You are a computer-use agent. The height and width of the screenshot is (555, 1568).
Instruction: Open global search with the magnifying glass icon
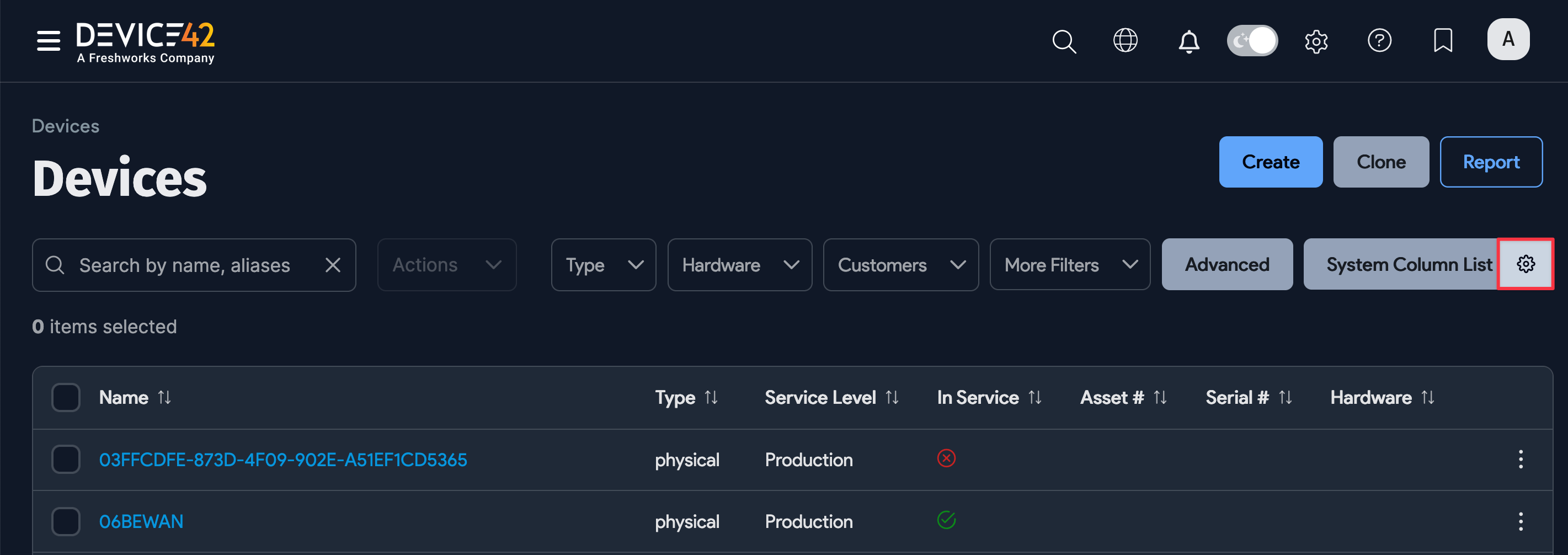pyautogui.click(x=1064, y=41)
